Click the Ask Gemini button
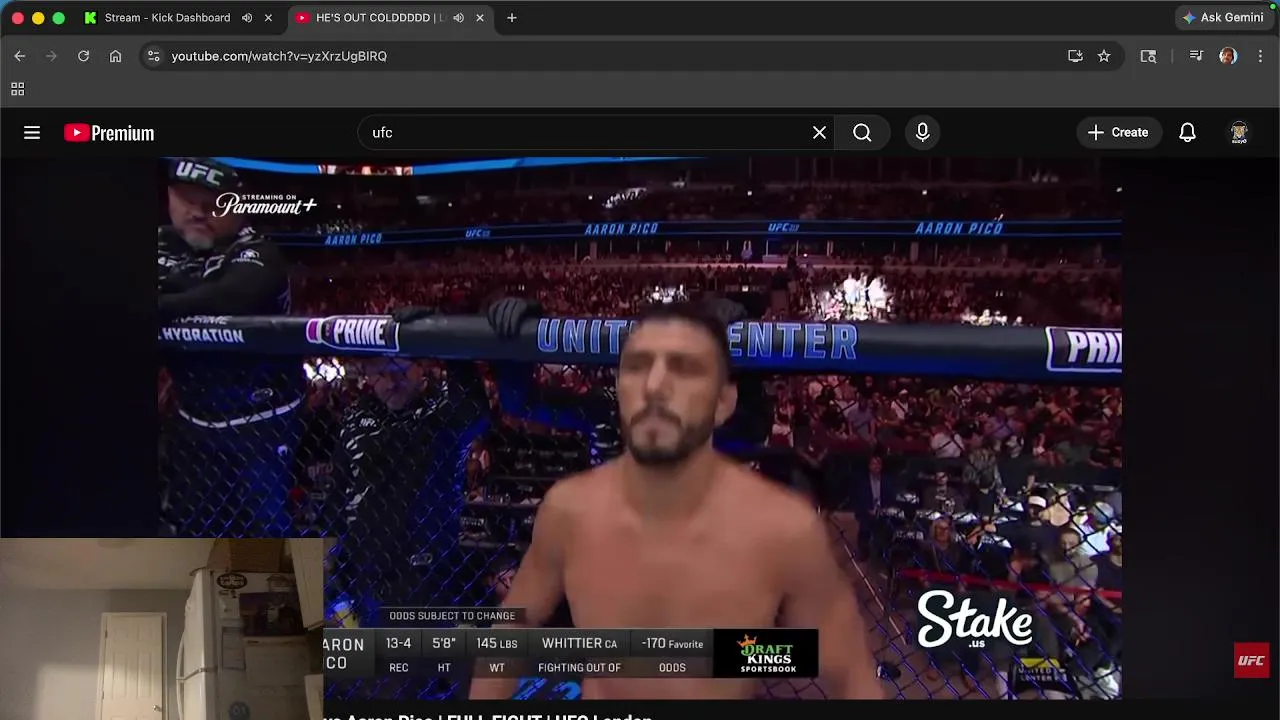This screenshot has width=1280, height=720. 1223,17
